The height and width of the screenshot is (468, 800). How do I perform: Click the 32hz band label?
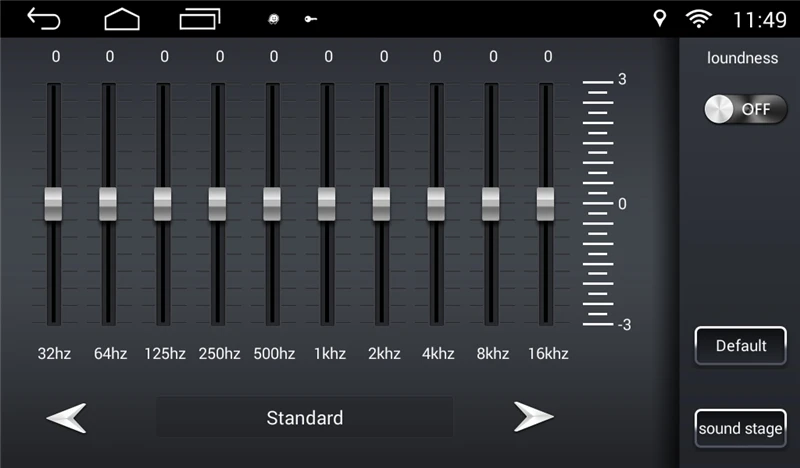point(54,353)
